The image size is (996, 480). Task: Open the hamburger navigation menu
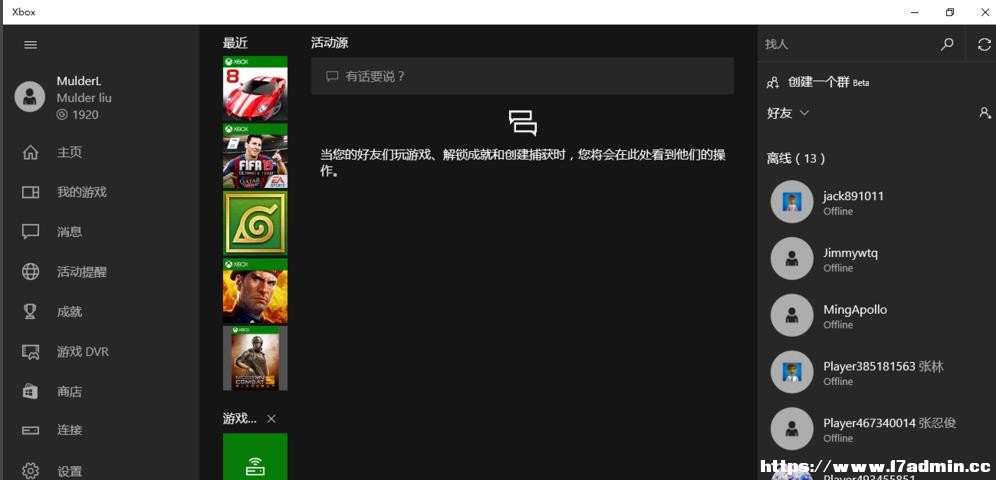tap(30, 44)
